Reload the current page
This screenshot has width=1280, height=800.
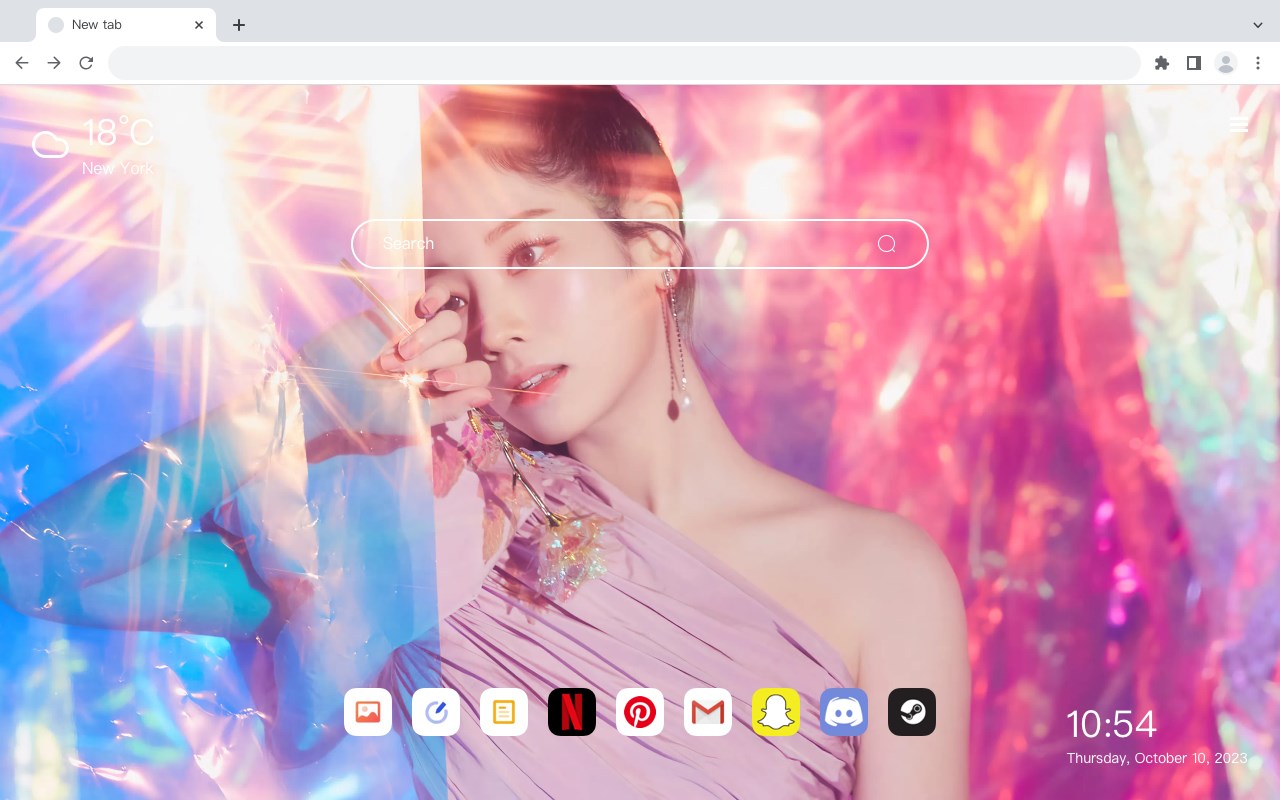[x=86, y=63]
